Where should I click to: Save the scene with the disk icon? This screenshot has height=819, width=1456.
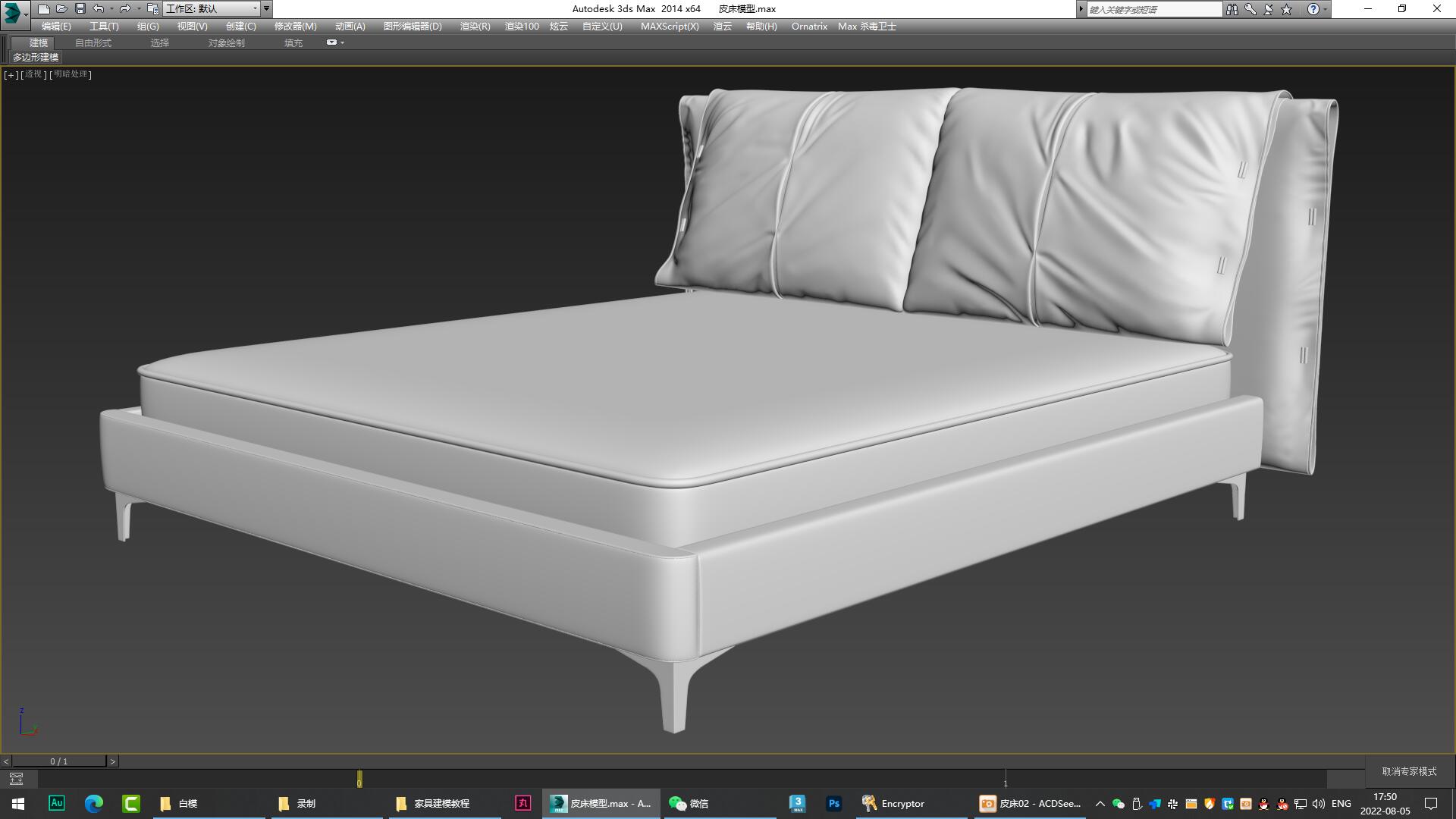point(80,8)
